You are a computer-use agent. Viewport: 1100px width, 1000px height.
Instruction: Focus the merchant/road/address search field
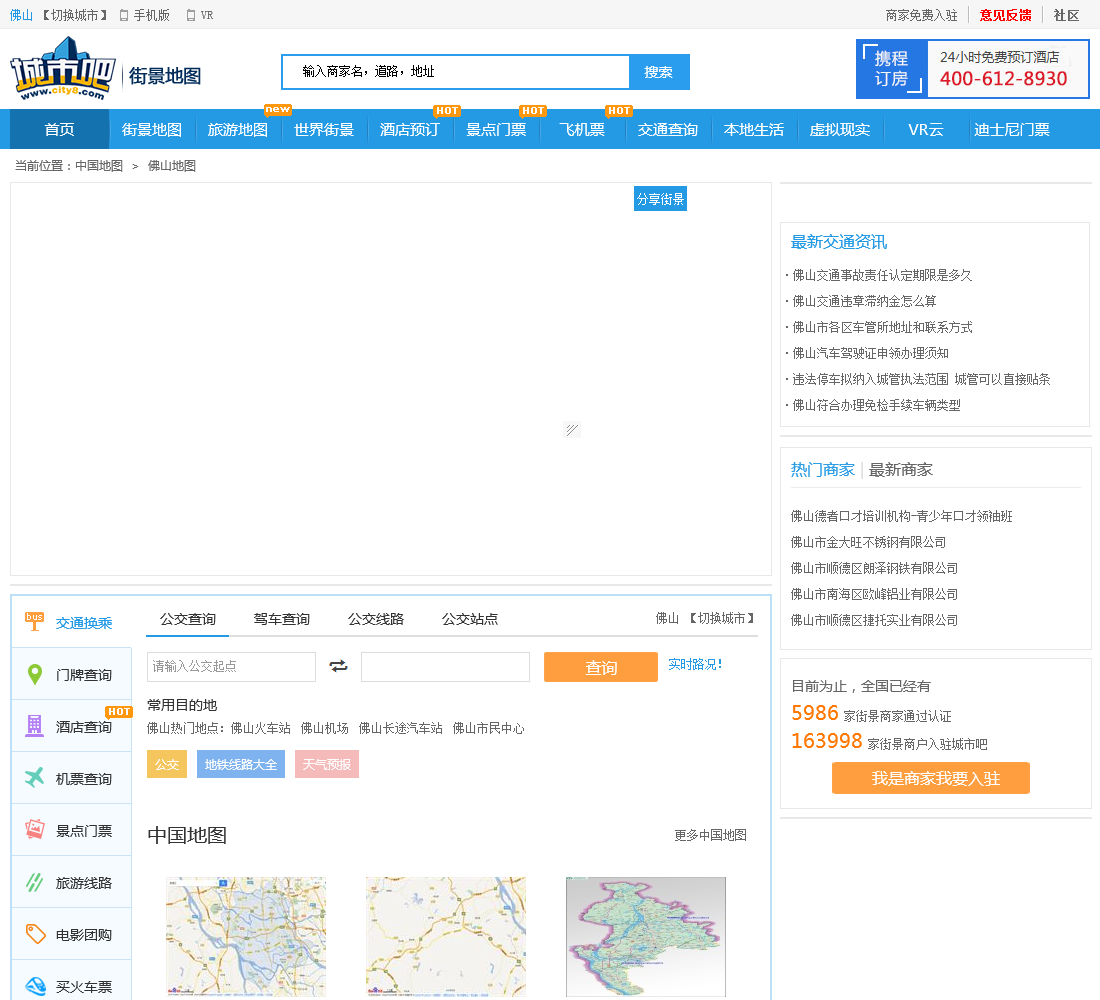455,72
